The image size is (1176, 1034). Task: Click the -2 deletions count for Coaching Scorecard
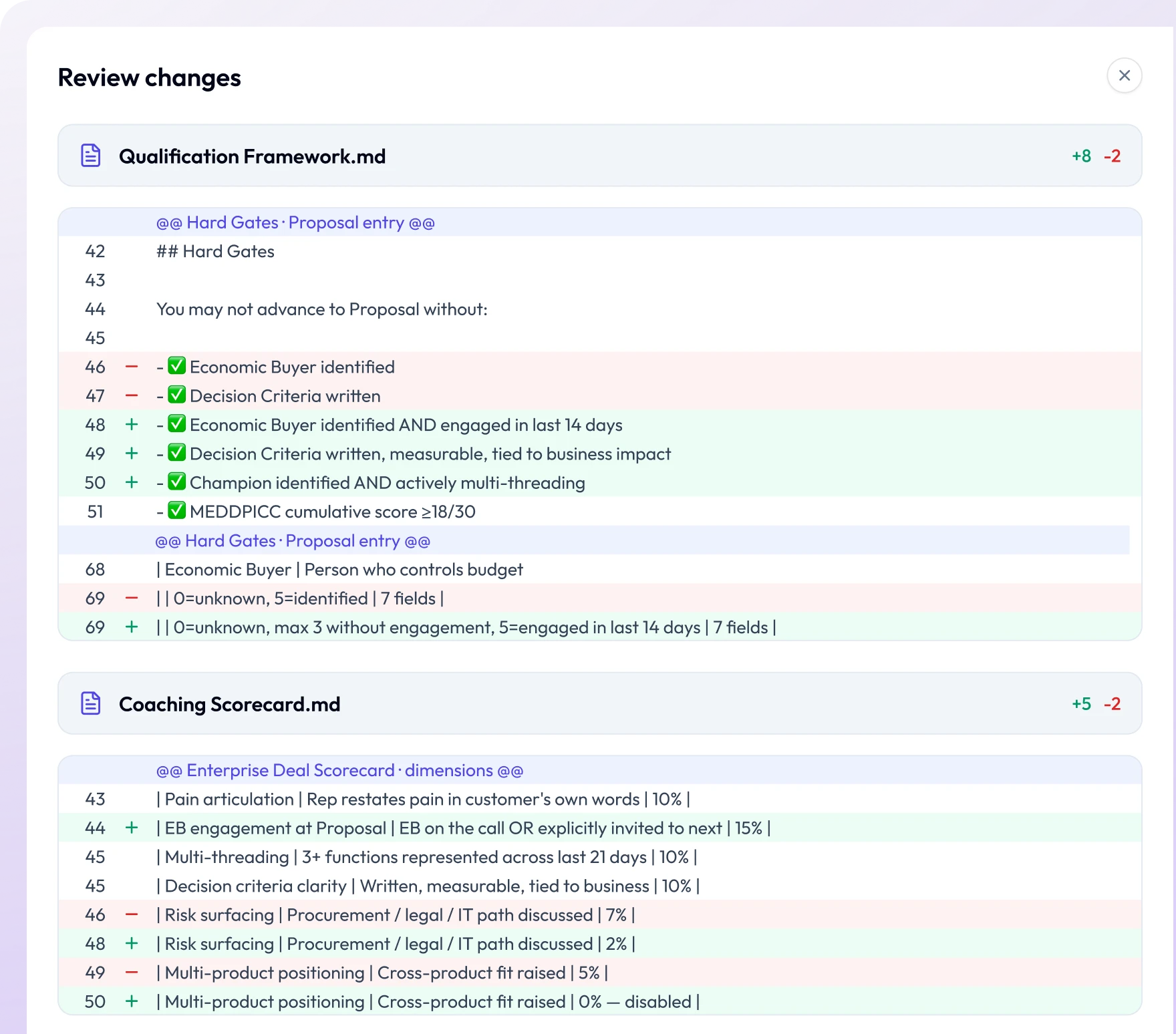(1112, 704)
